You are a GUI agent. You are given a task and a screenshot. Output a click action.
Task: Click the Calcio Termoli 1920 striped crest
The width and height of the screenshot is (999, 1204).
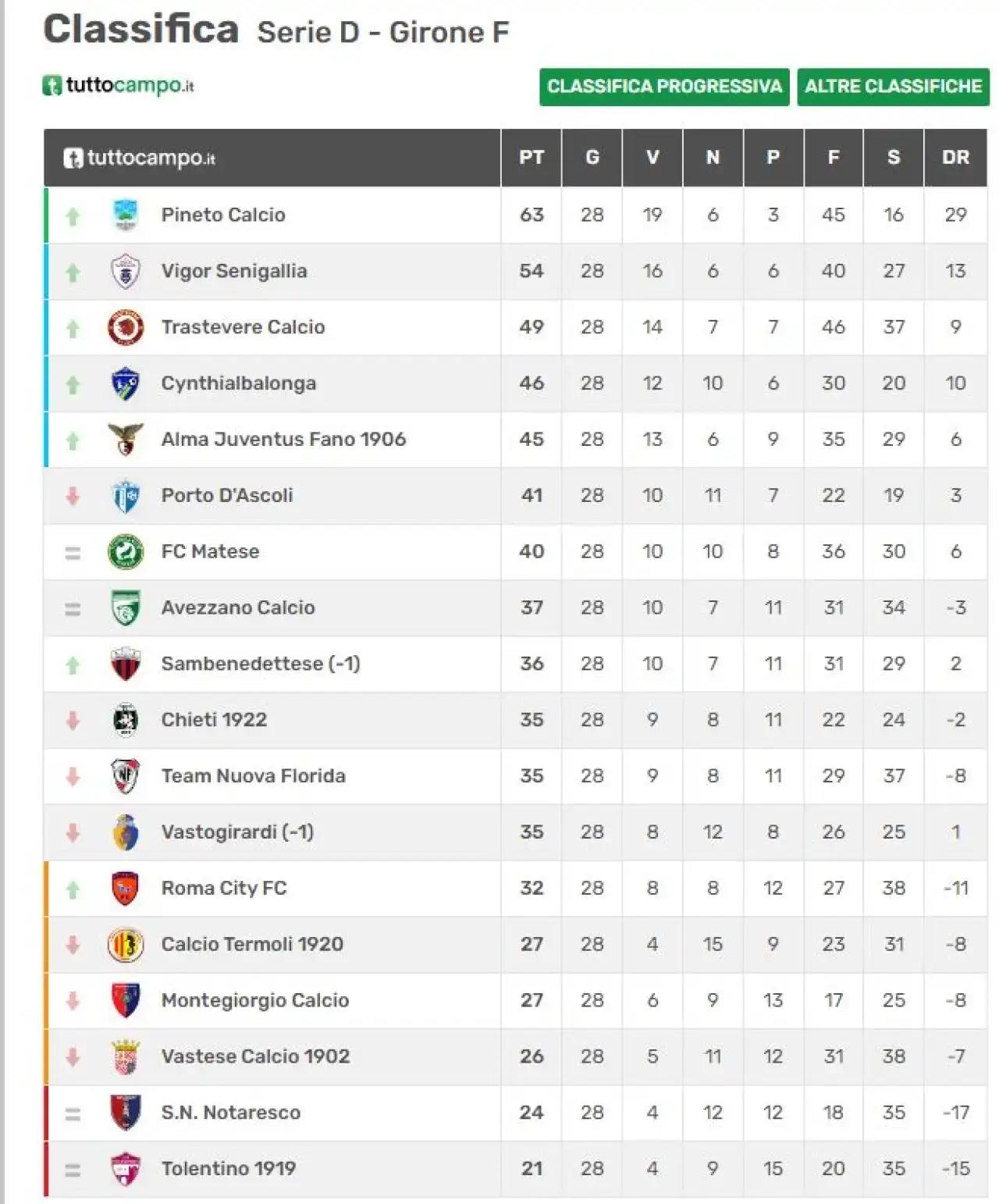tap(125, 945)
